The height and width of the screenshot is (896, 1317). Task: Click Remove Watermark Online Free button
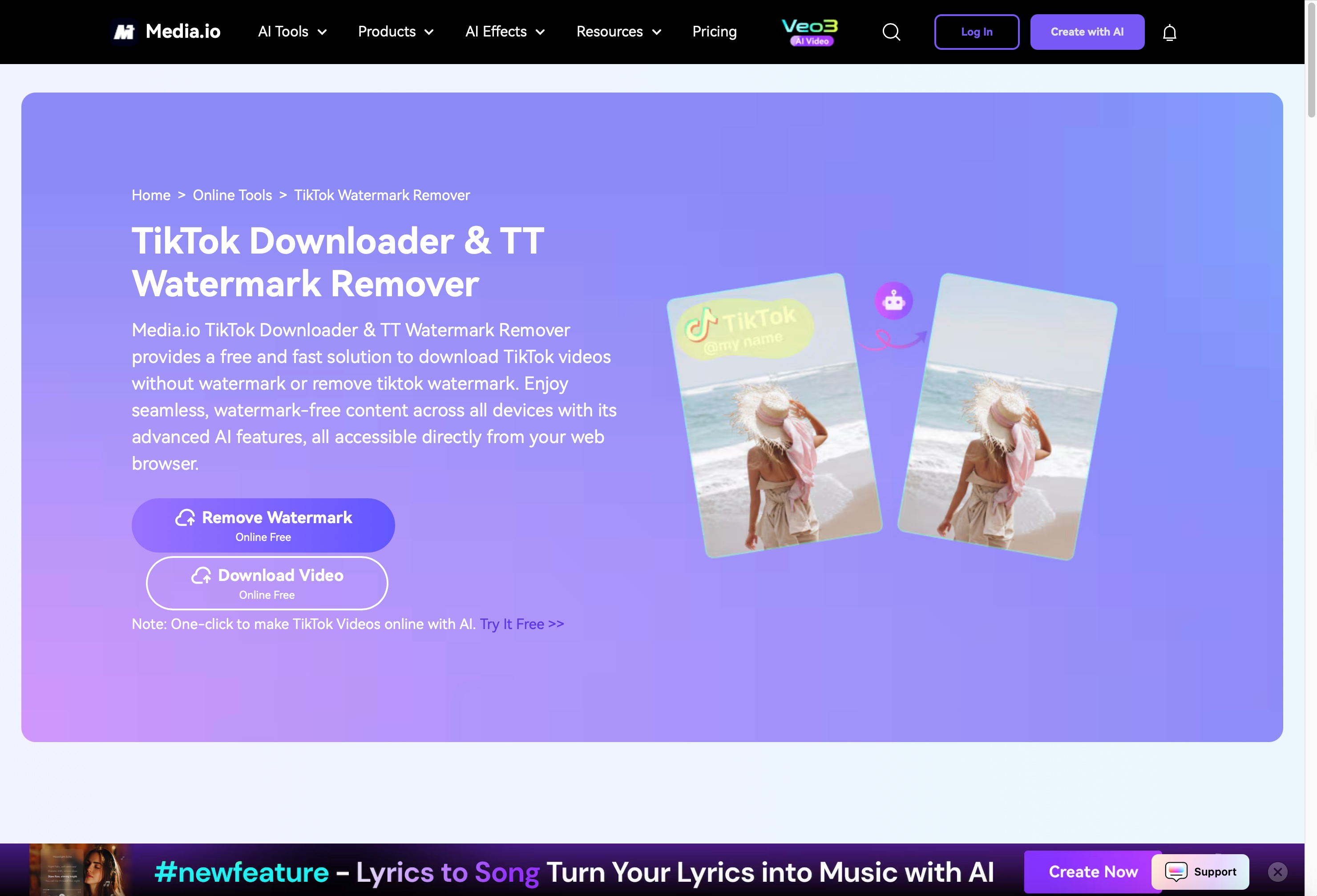tap(263, 525)
